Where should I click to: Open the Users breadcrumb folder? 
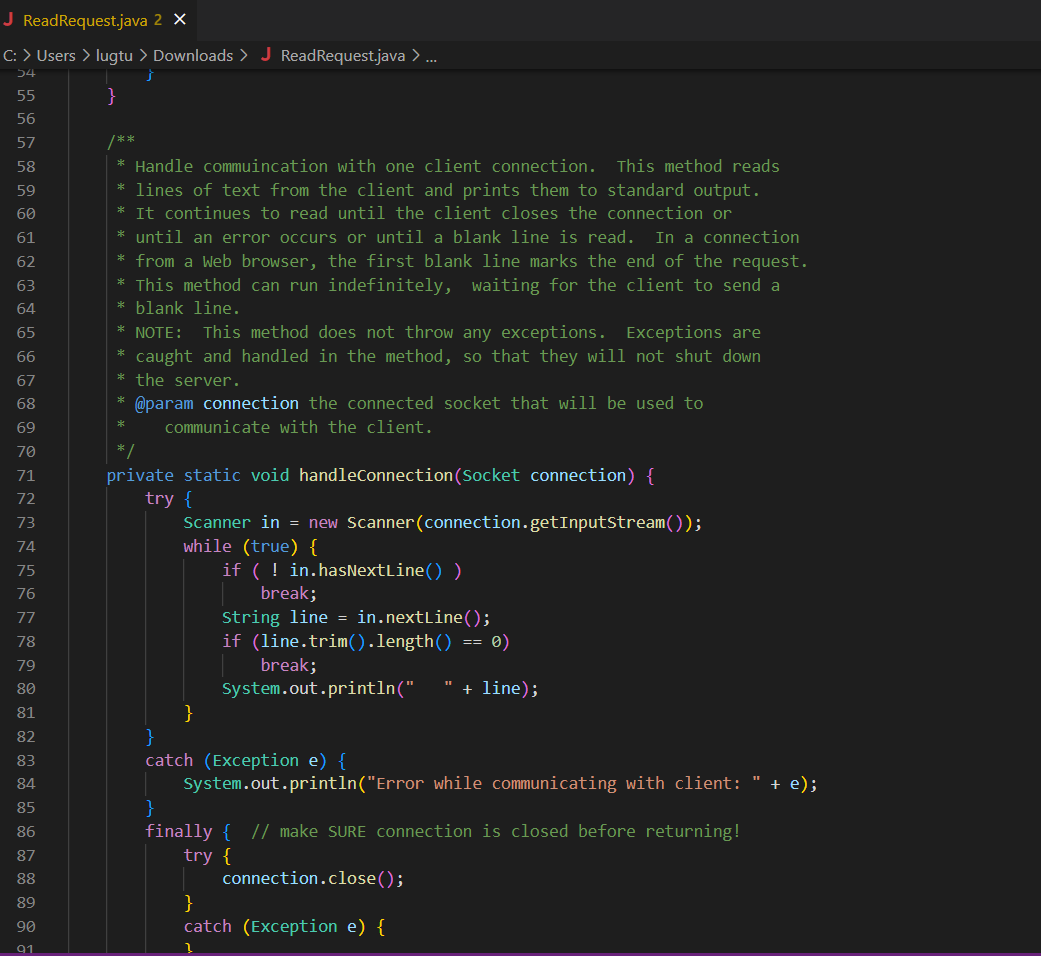pos(56,56)
